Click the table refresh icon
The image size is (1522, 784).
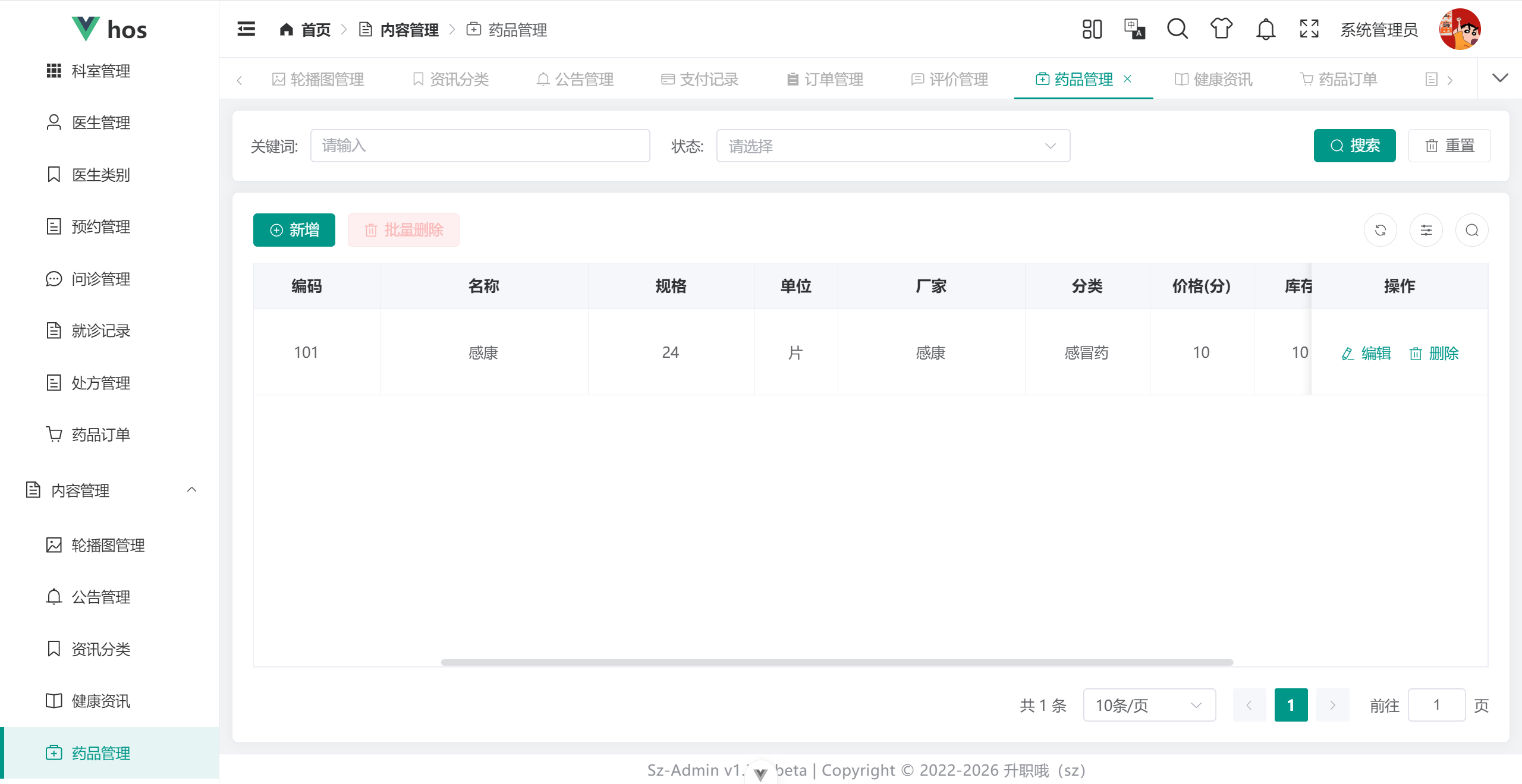click(1381, 230)
